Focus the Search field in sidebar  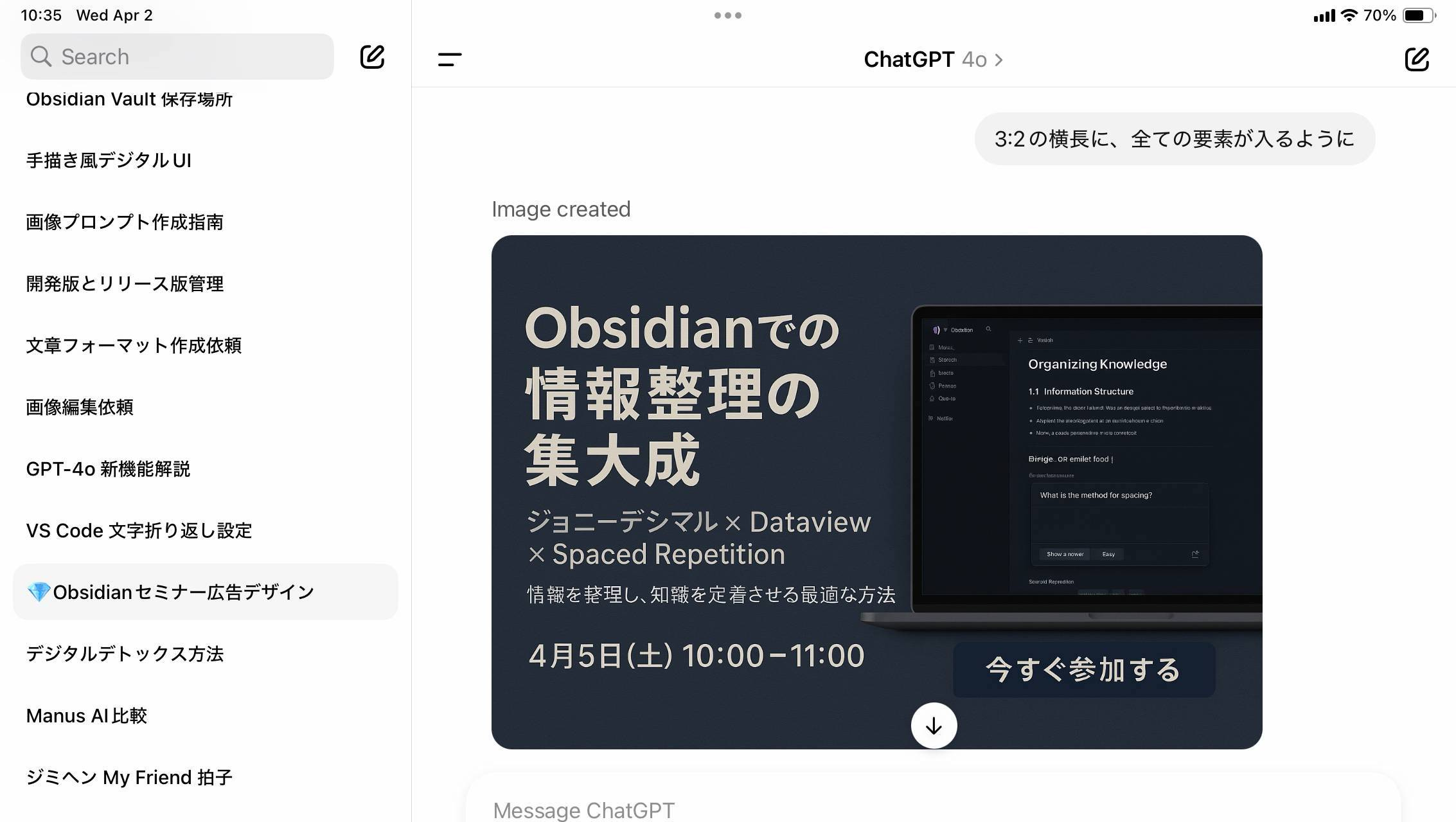coord(177,57)
